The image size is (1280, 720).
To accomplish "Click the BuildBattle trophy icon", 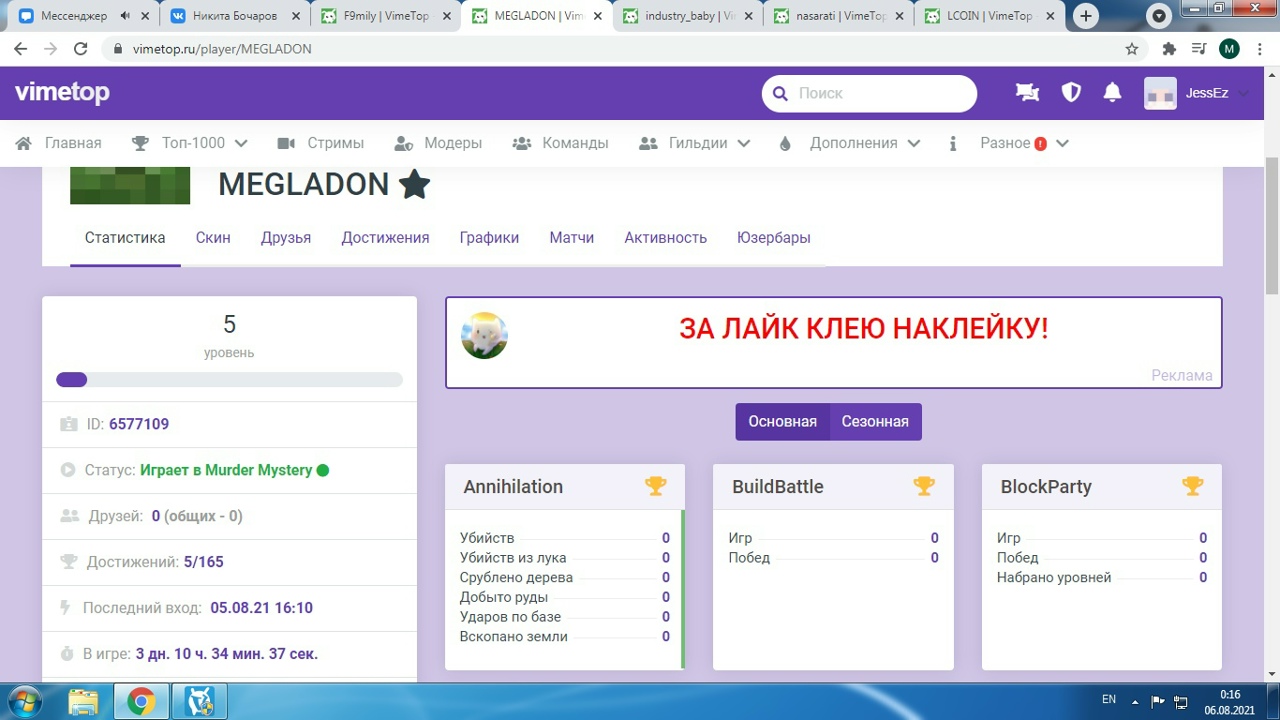I will pos(923,486).
